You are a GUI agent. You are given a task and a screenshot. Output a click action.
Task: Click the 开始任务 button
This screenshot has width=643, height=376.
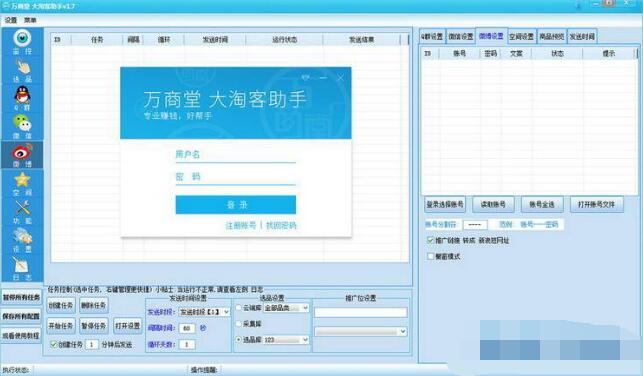coord(61,326)
